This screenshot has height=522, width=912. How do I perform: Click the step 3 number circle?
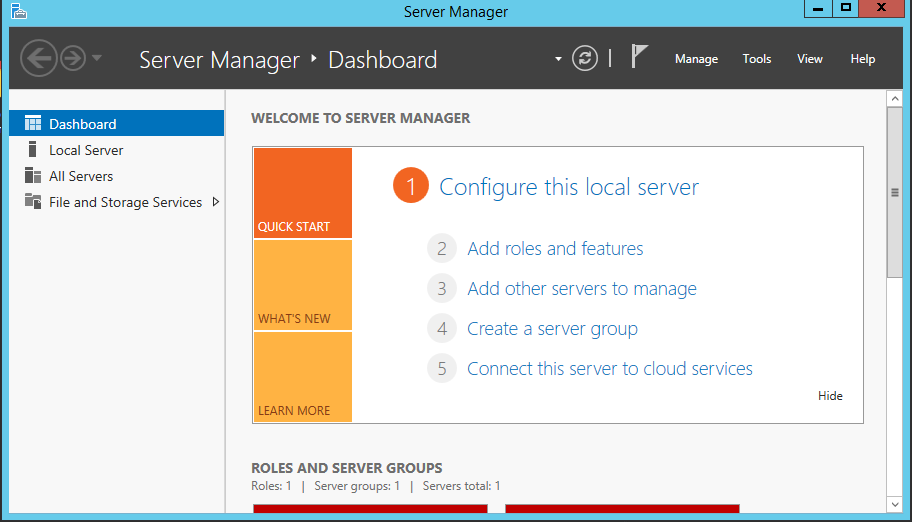442,289
